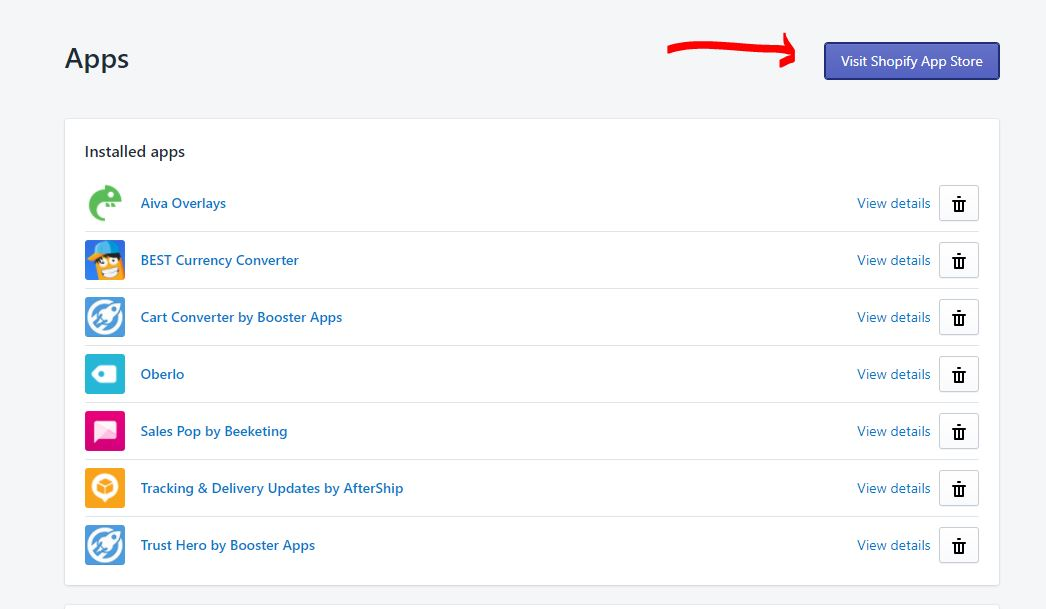The height and width of the screenshot is (609, 1046).
Task: Uninstall Trust Hero with trash icon
Action: [959, 546]
